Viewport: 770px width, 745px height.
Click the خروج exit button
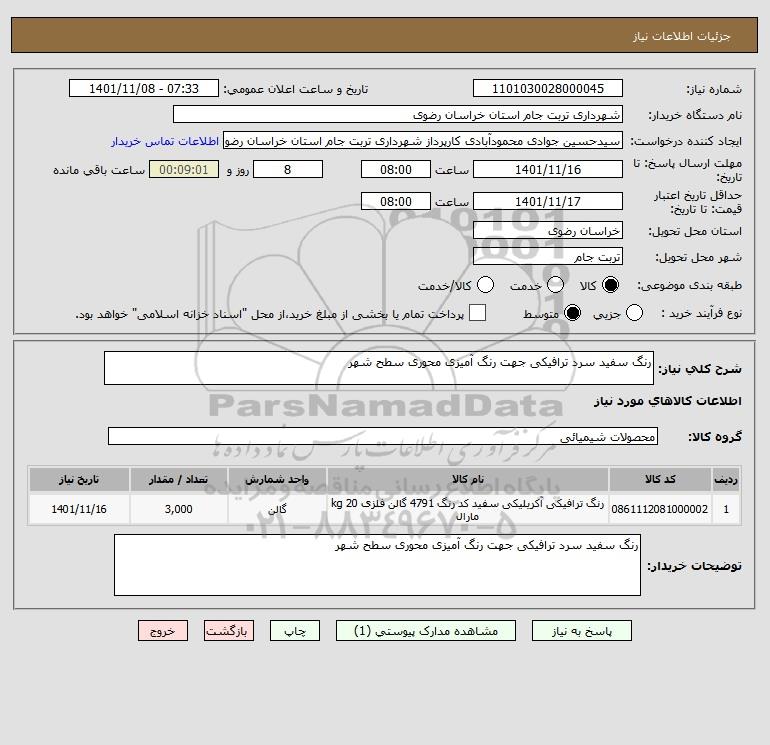click(163, 631)
